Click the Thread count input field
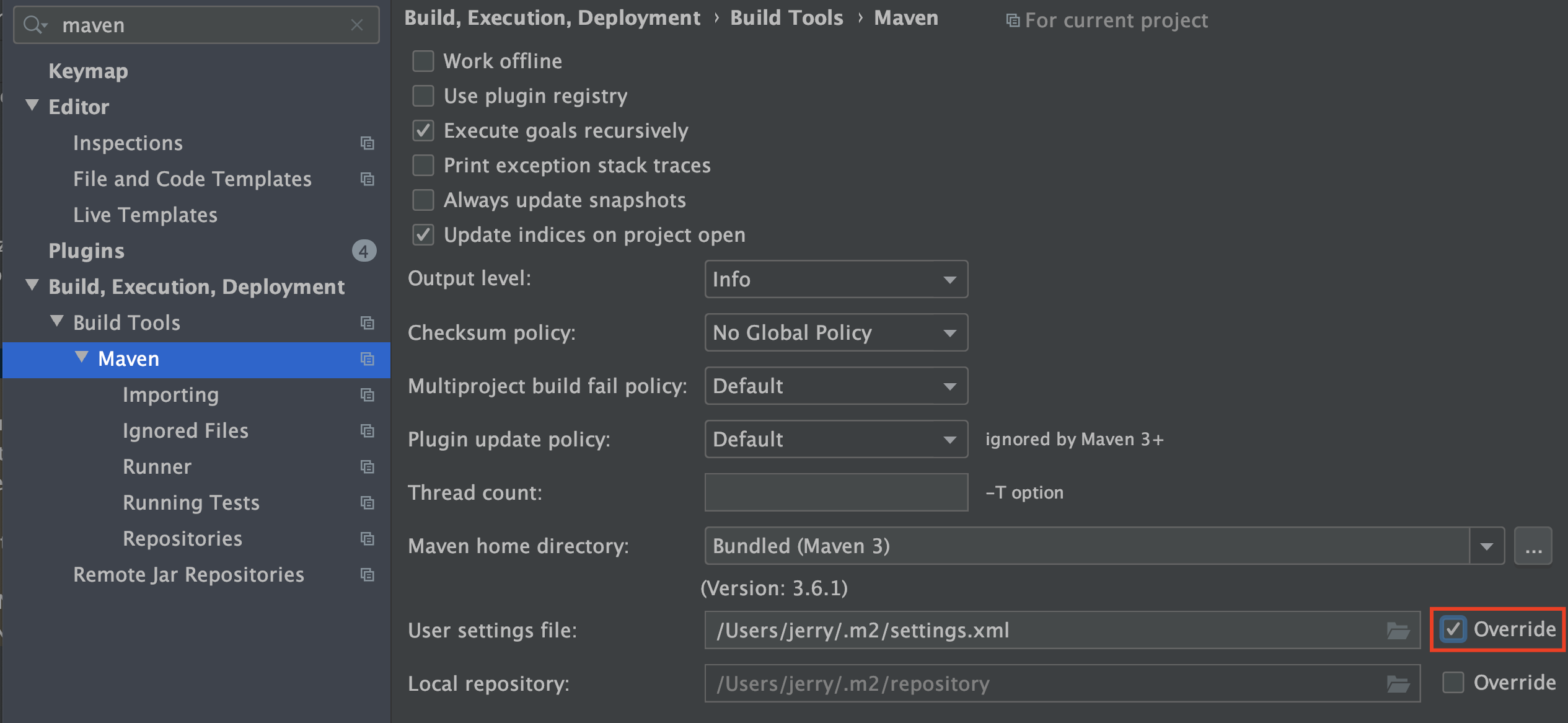 click(x=836, y=492)
